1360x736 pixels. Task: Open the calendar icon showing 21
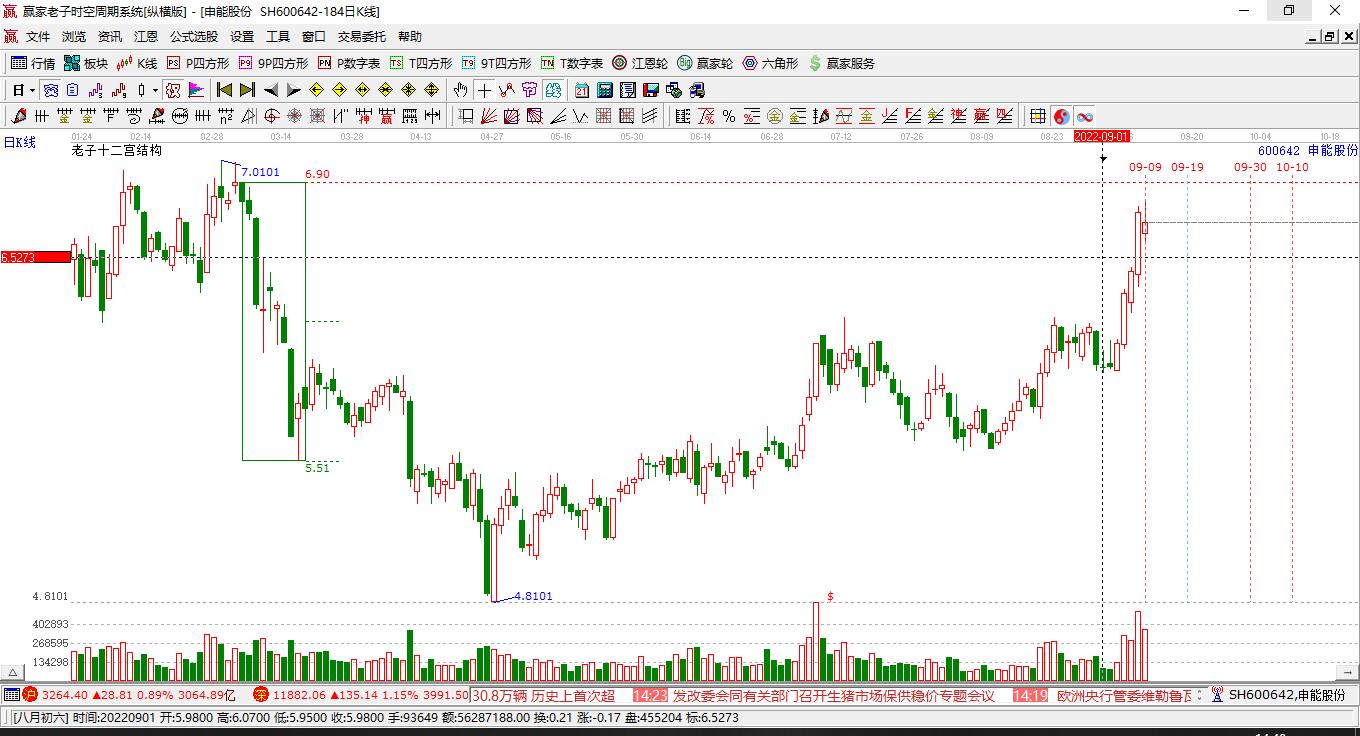click(581, 90)
